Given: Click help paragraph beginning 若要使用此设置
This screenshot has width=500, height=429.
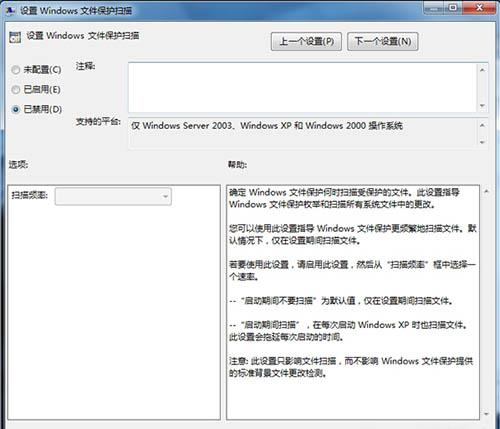Looking at the screenshot, I should pyautogui.click(x=353, y=270).
